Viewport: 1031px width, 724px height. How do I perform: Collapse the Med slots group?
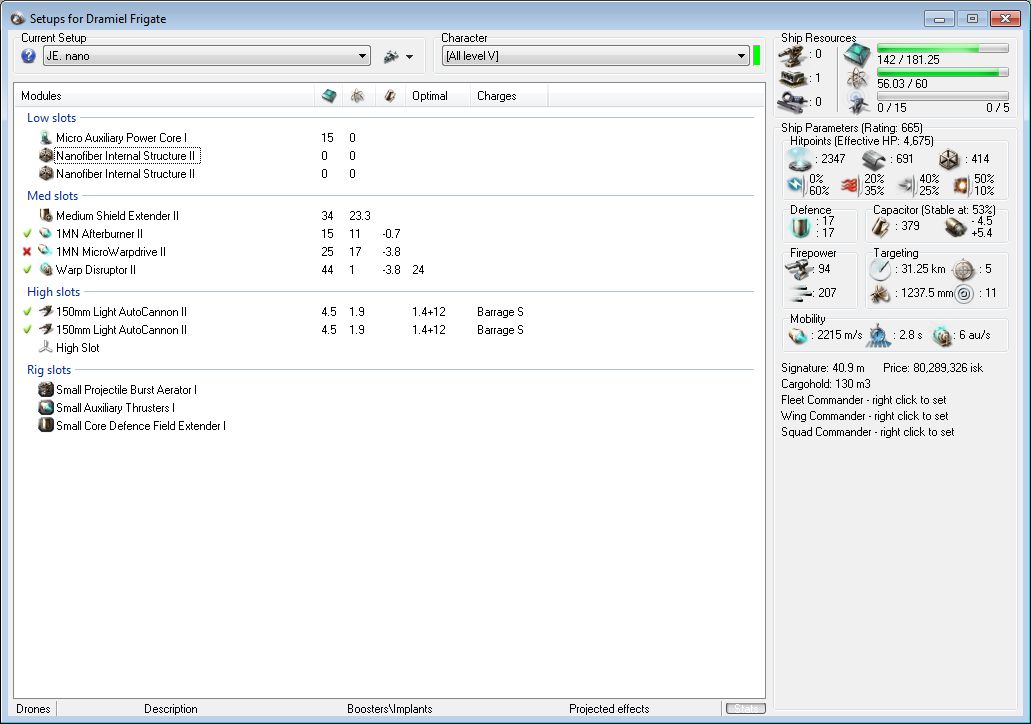pos(52,195)
